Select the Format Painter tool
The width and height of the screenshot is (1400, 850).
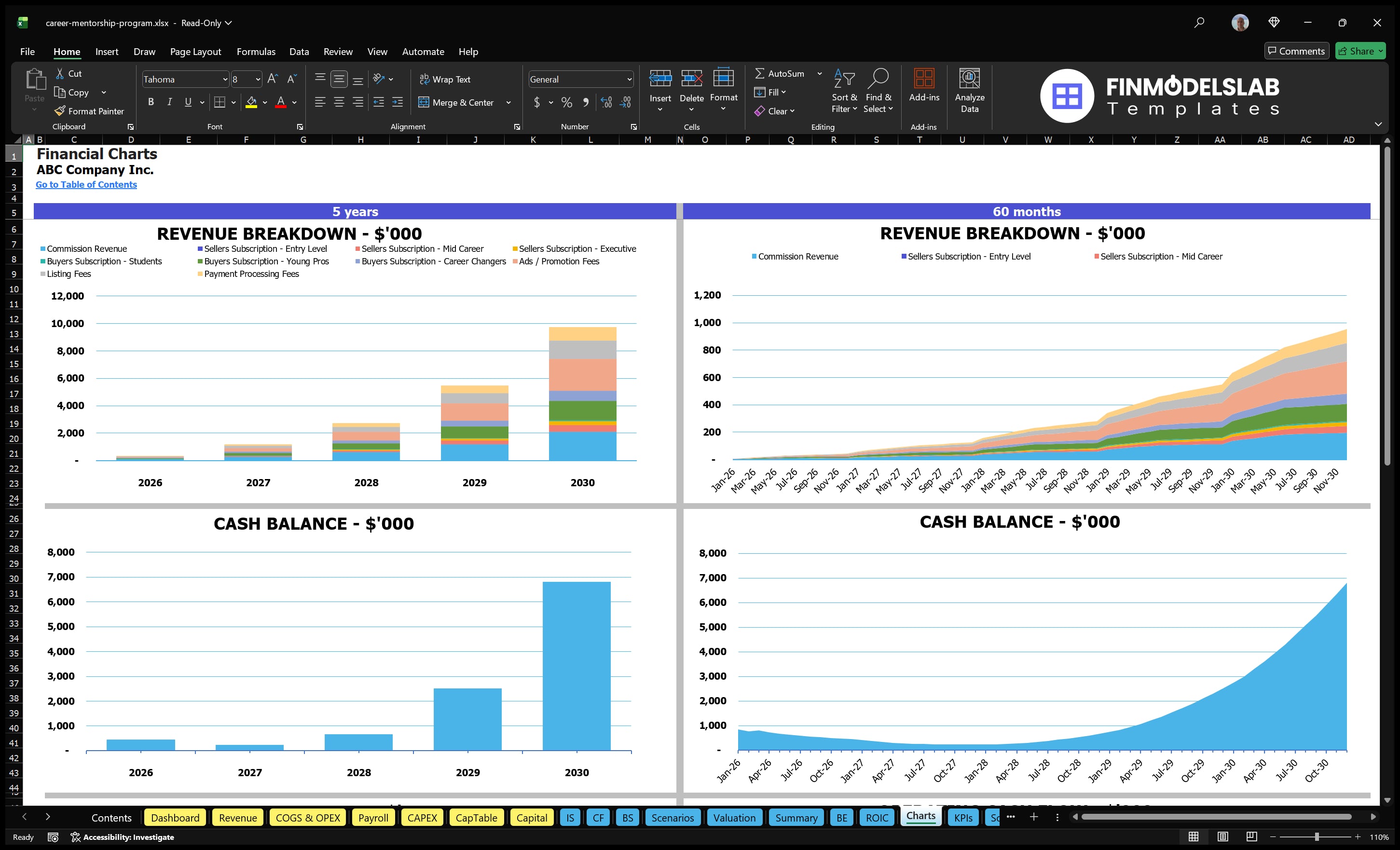click(89, 111)
